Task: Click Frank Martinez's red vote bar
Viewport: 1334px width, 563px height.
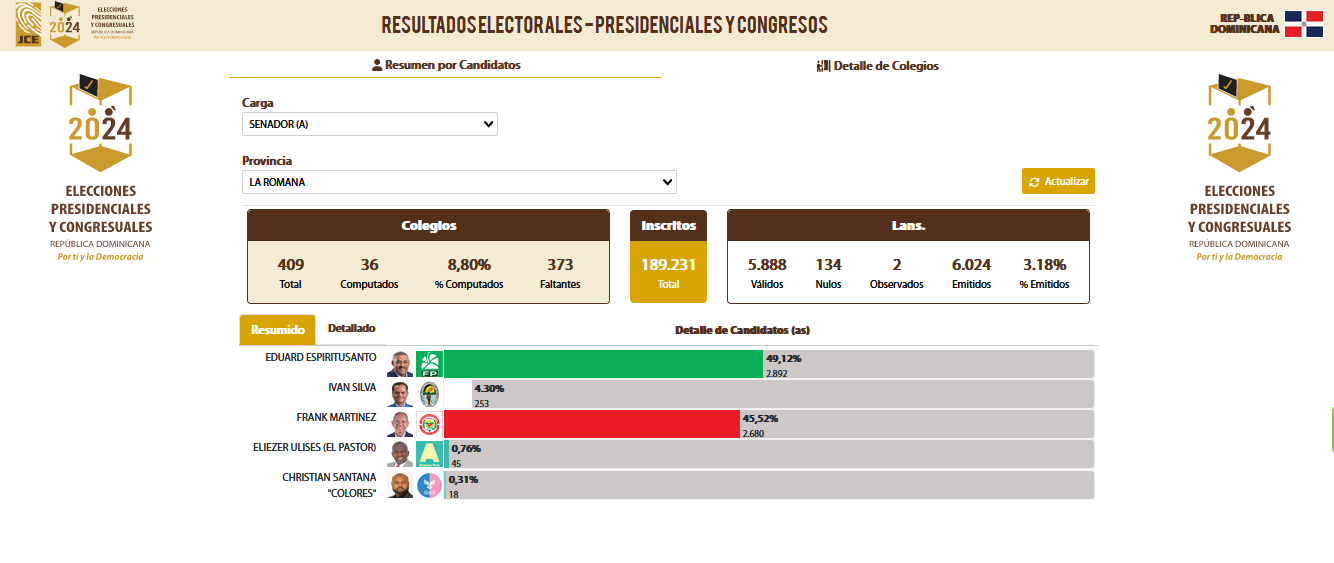Action: [591, 424]
